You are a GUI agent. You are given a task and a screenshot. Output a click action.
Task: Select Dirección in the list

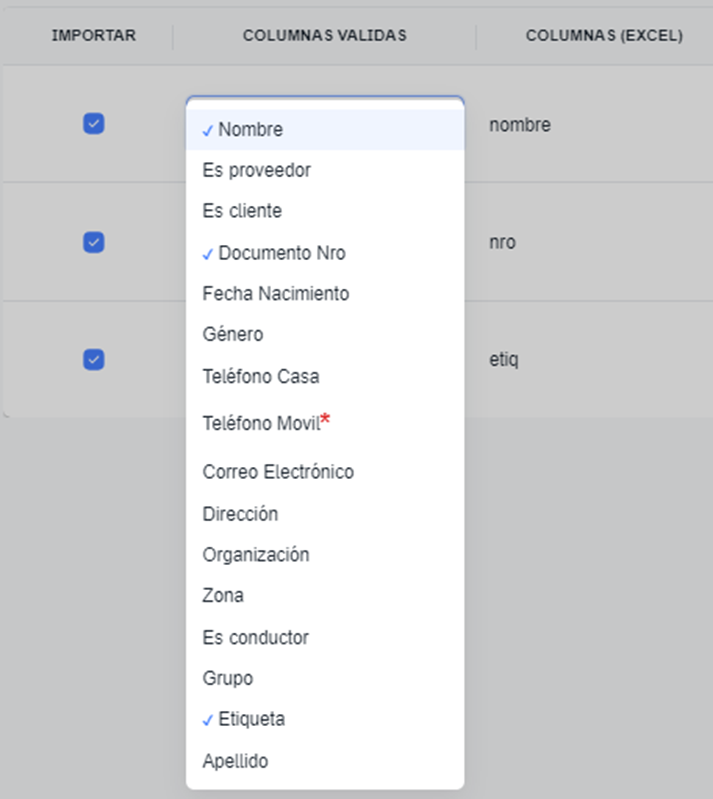coord(240,514)
